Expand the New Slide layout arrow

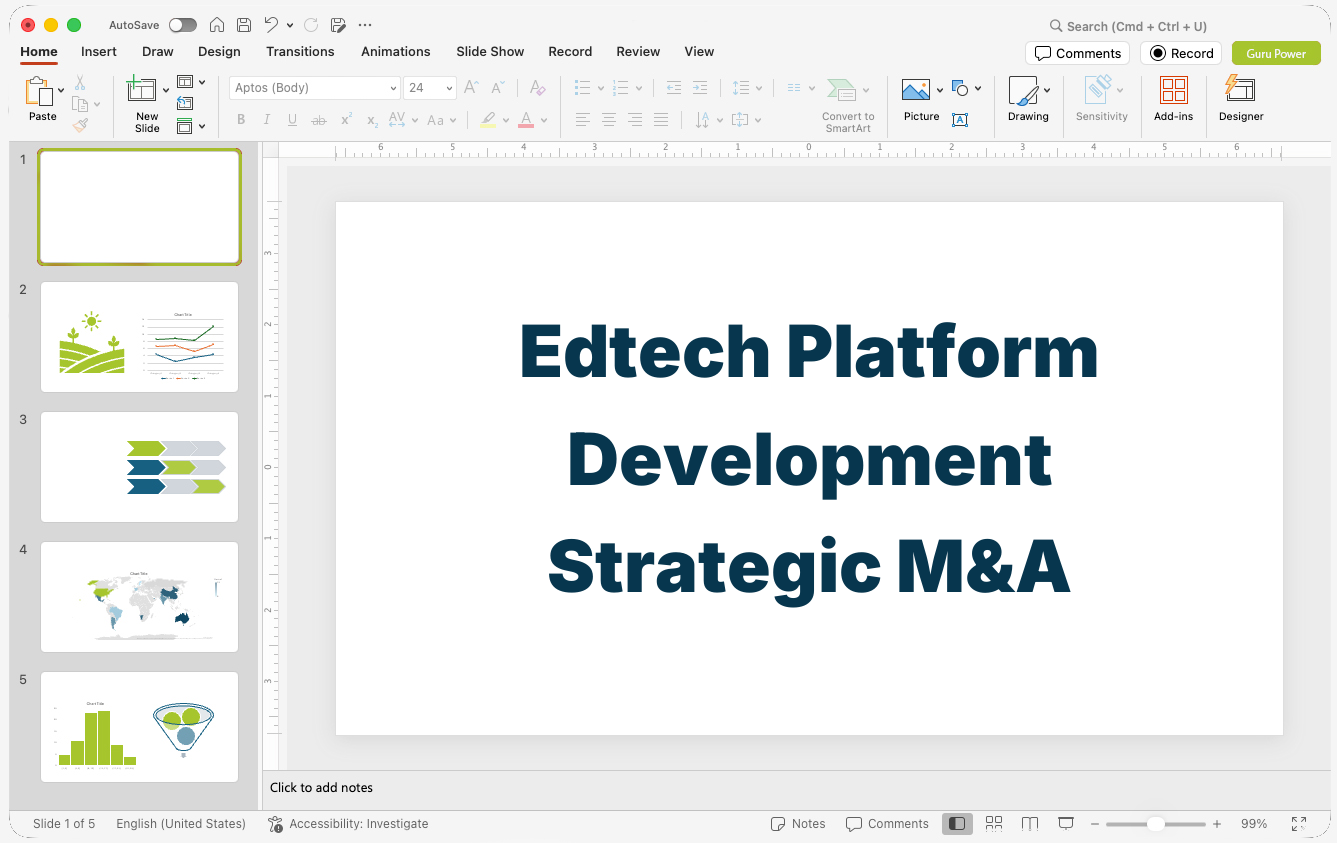(x=166, y=91)
